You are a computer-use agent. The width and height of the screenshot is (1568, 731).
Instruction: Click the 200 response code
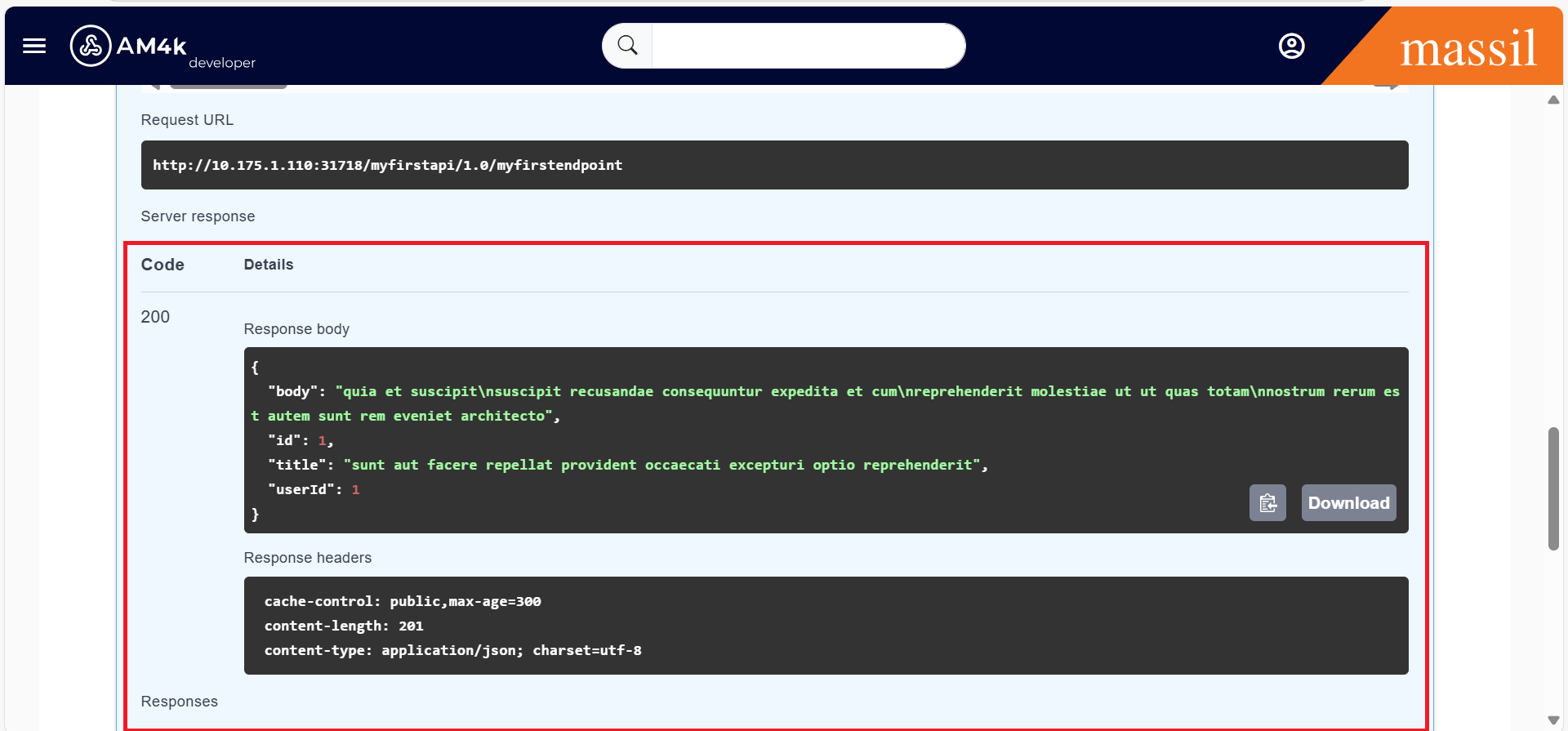[155, 317]
